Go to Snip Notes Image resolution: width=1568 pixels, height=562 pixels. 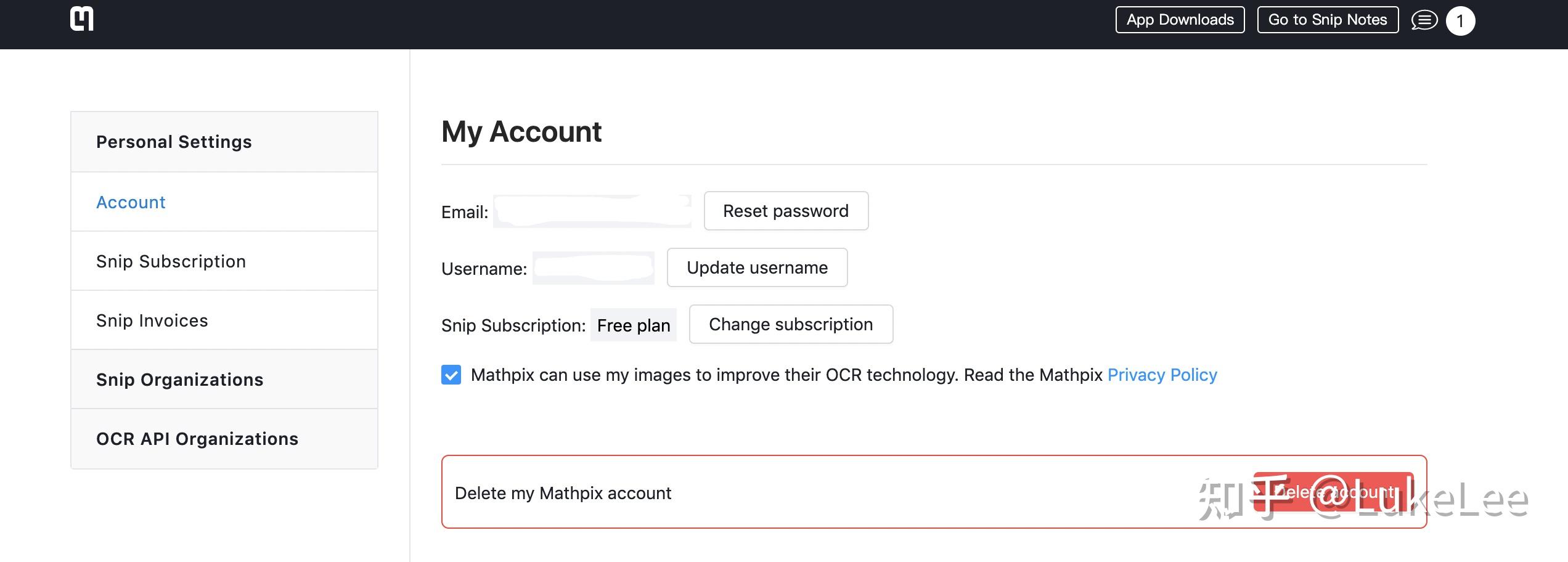(x=1328, y=20)
